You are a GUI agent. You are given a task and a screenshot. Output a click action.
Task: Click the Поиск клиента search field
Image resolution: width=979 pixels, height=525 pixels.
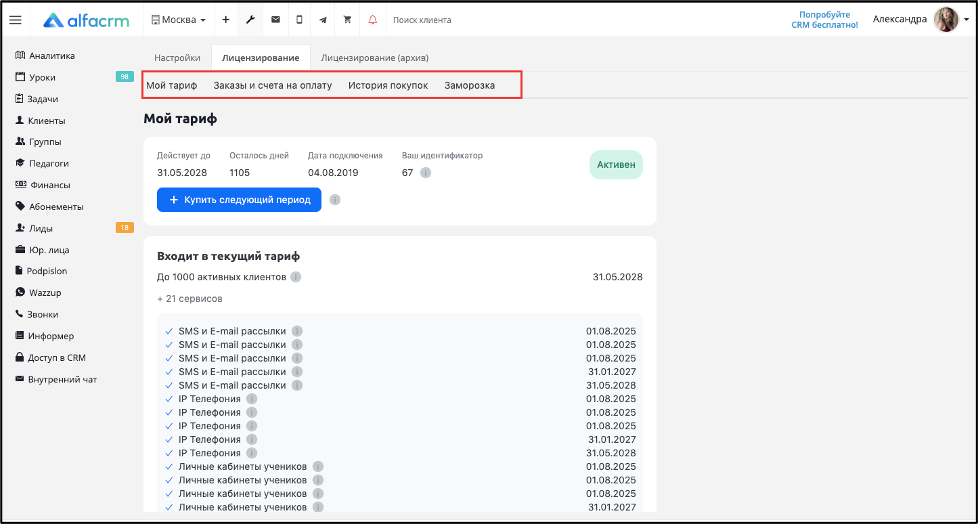click(x=422, y=20)
